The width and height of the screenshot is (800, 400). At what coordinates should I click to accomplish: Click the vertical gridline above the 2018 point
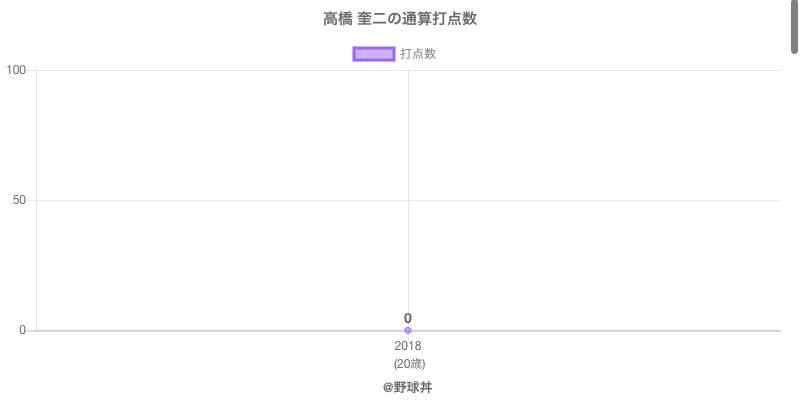click(408, 150)
